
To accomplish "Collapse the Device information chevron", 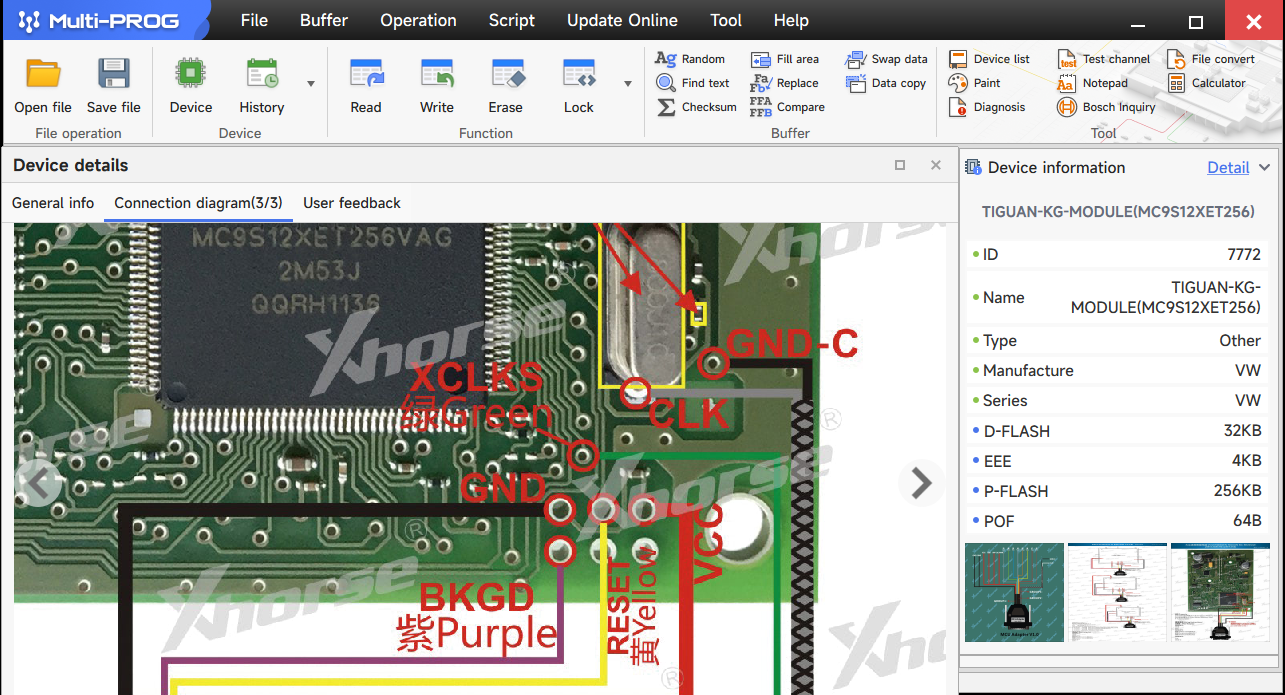I will (1265, 168).
